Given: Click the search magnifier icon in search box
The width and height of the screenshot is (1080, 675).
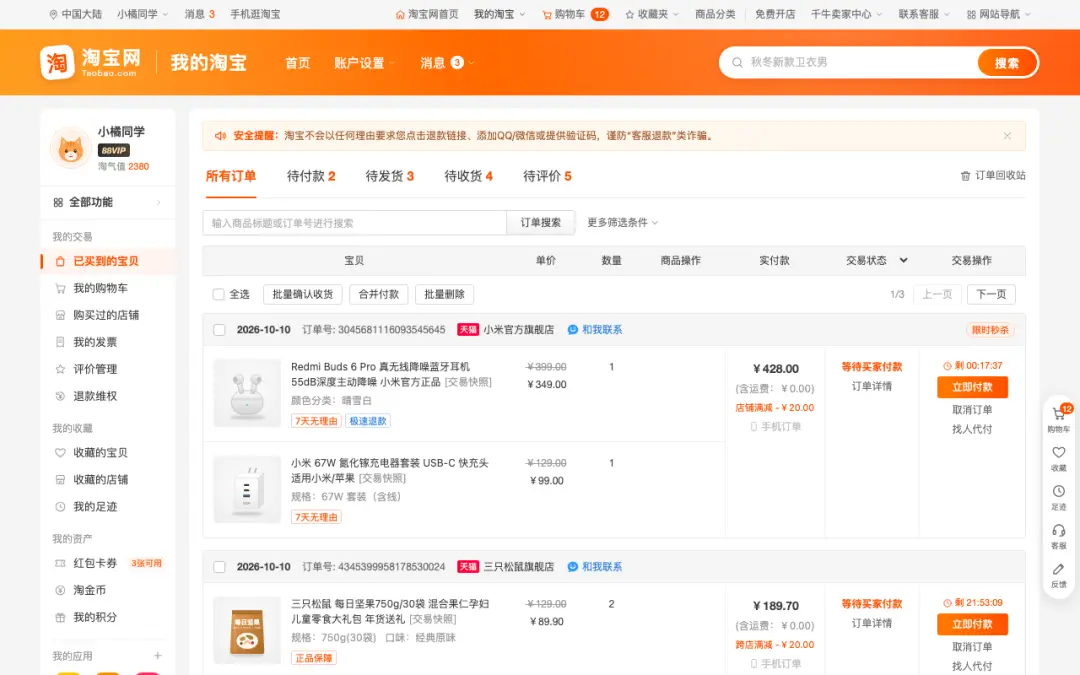Looking at the screenshot, I should (x=737, y=63).
